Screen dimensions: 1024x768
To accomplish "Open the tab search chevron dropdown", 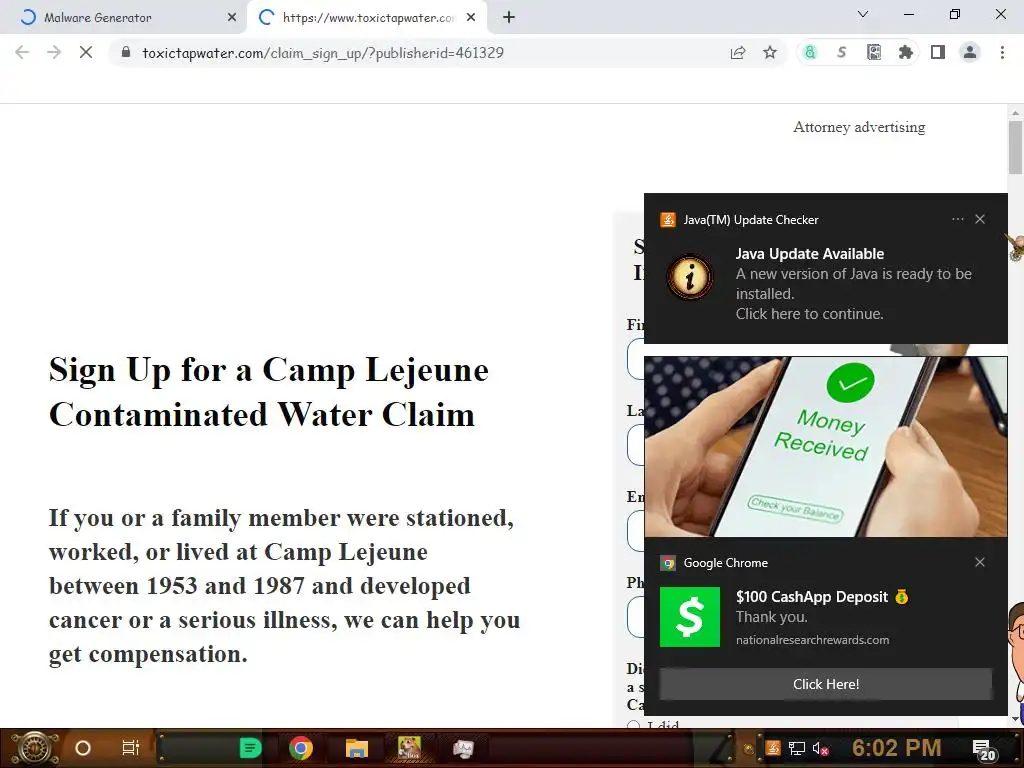I will click(x=863, y=14).
